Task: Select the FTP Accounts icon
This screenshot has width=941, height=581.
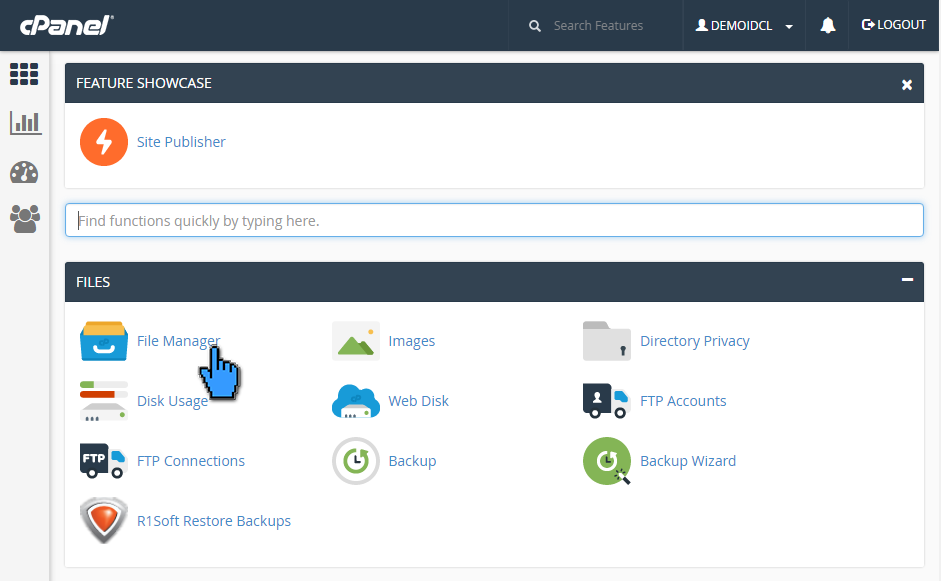Action: (606, 400)
